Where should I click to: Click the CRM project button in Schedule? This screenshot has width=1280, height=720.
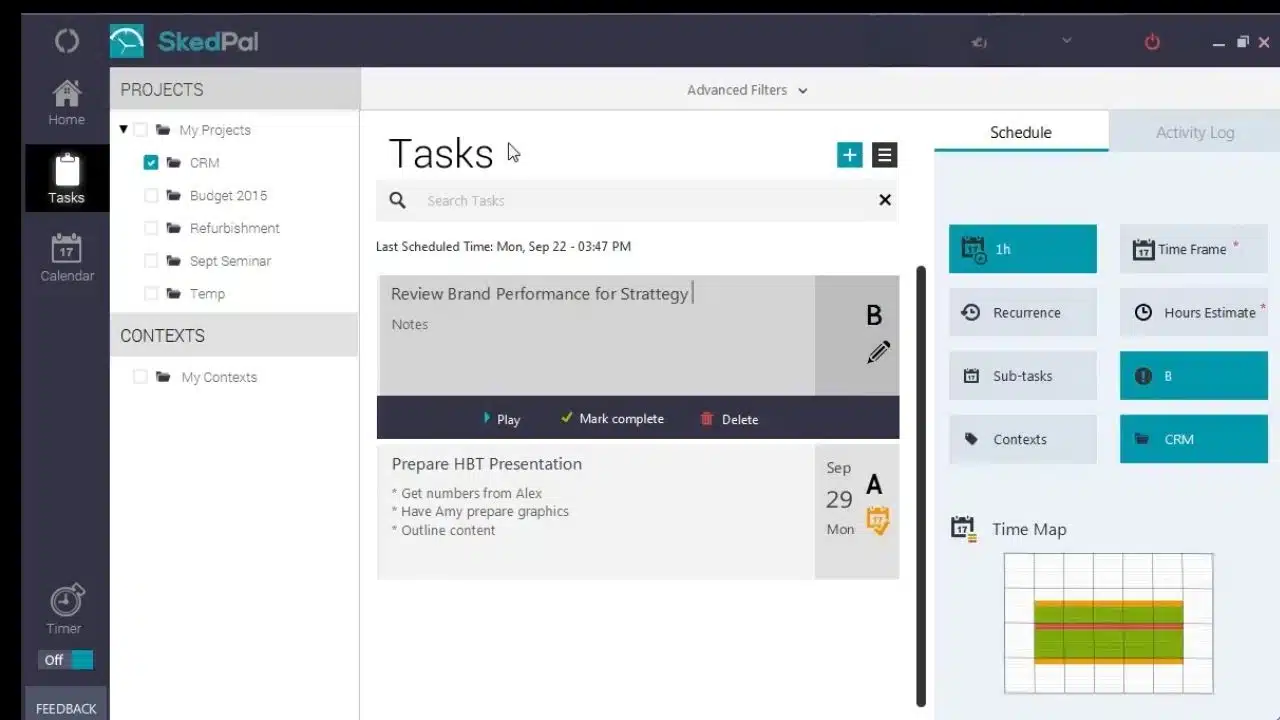(1194, 439)
